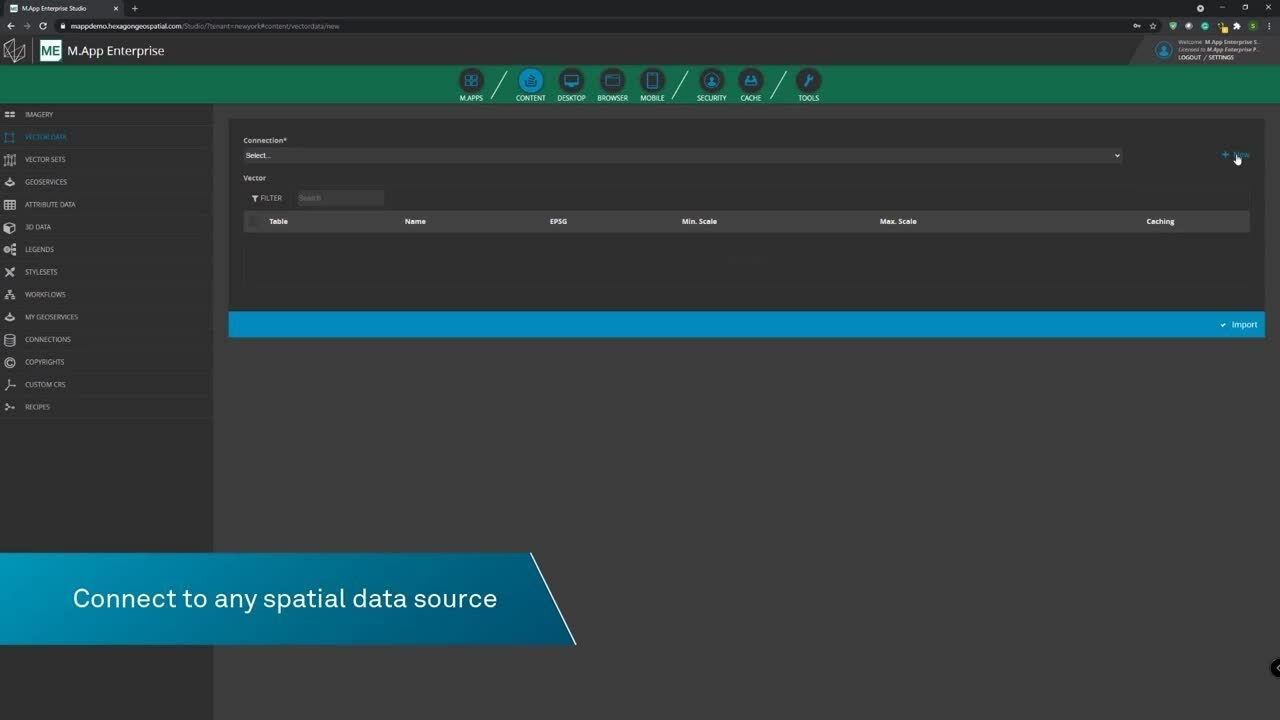This screenshot has width=1280, height=720.
Task: Open the Cache section icon
Action: pos(750,81)
